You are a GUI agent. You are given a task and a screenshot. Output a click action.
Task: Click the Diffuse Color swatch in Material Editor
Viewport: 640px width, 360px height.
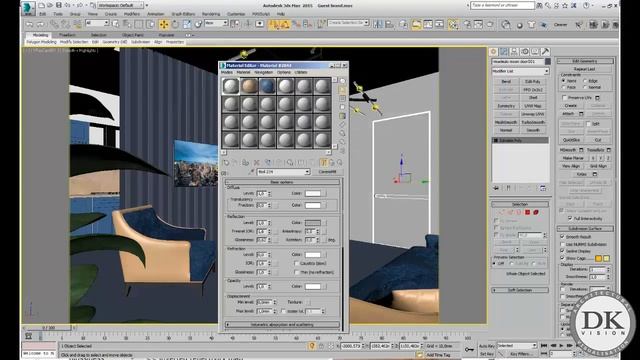(x=313, y=193)
